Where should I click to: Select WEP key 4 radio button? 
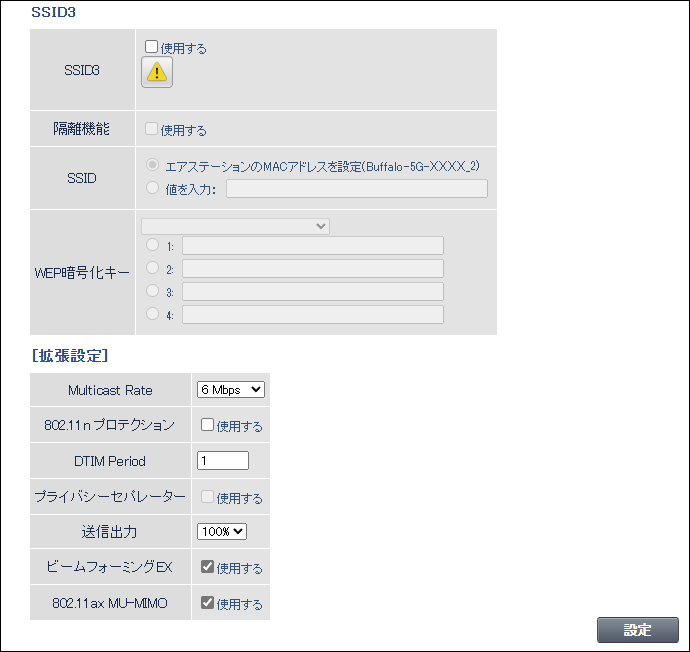tap(152, 313)
